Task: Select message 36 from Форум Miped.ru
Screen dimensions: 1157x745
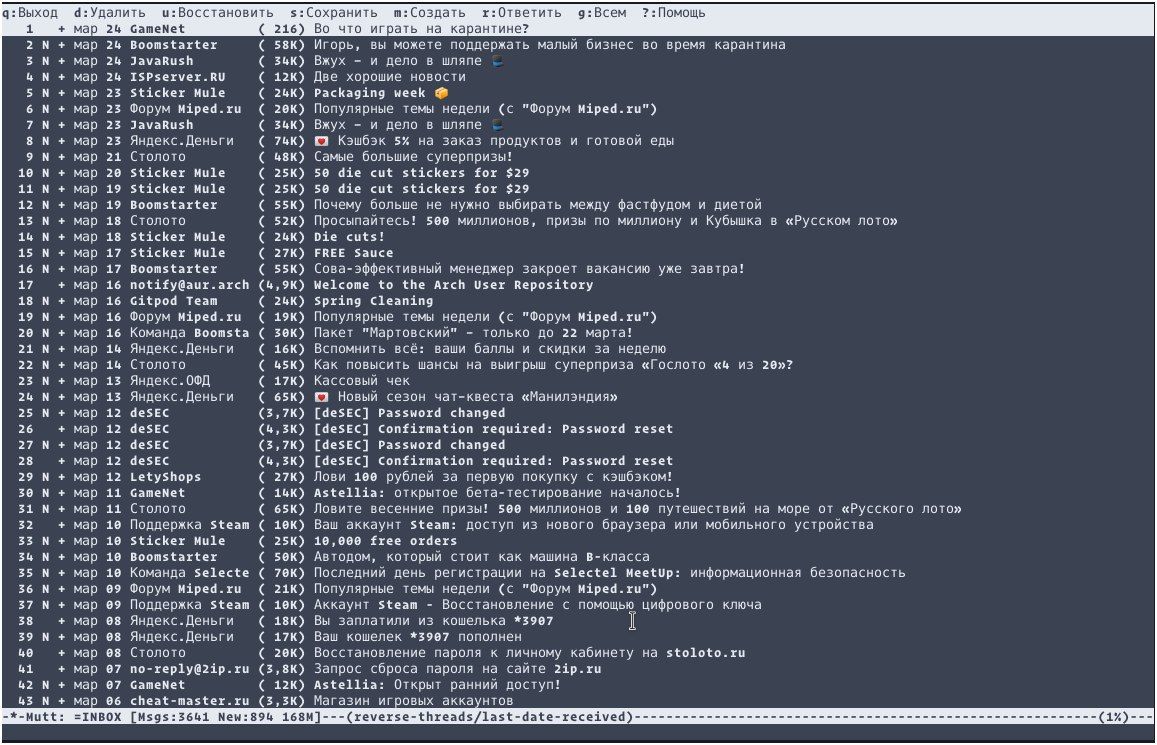Action: pos(578,589)
